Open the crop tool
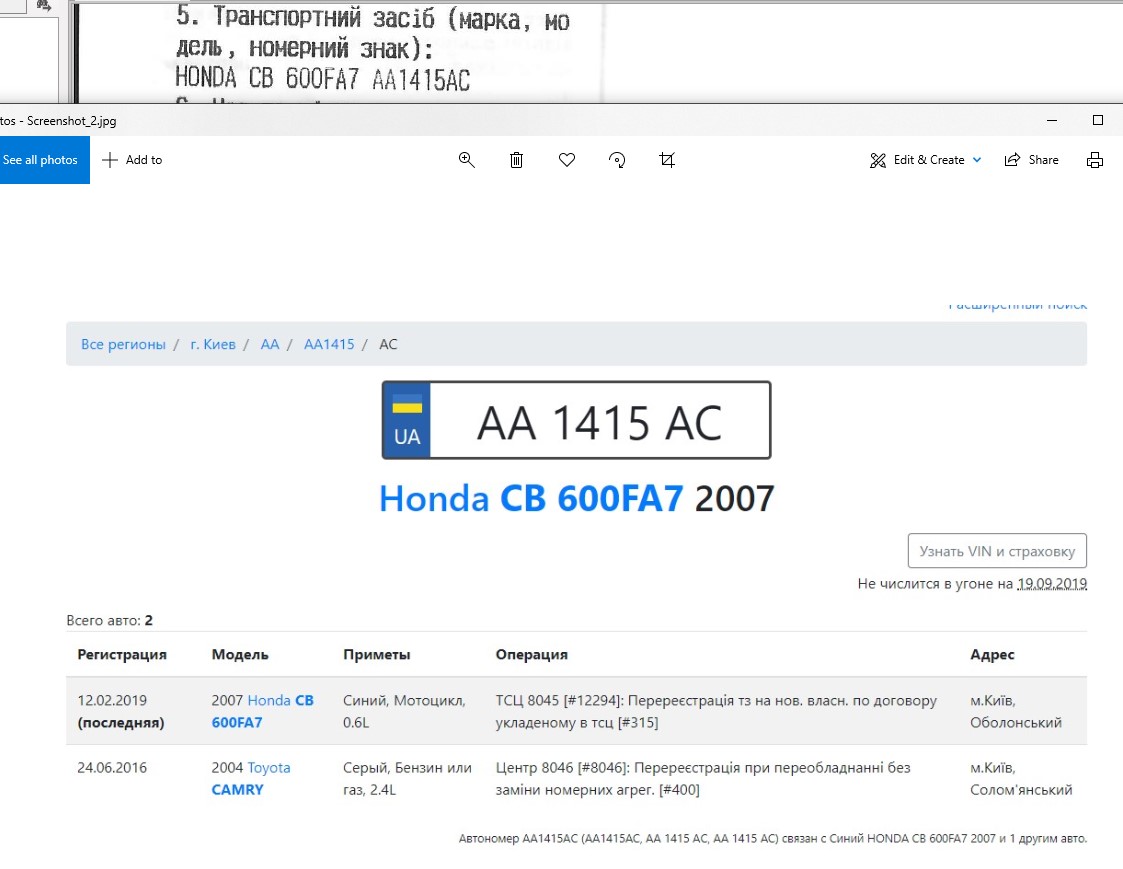 [667, 160]
